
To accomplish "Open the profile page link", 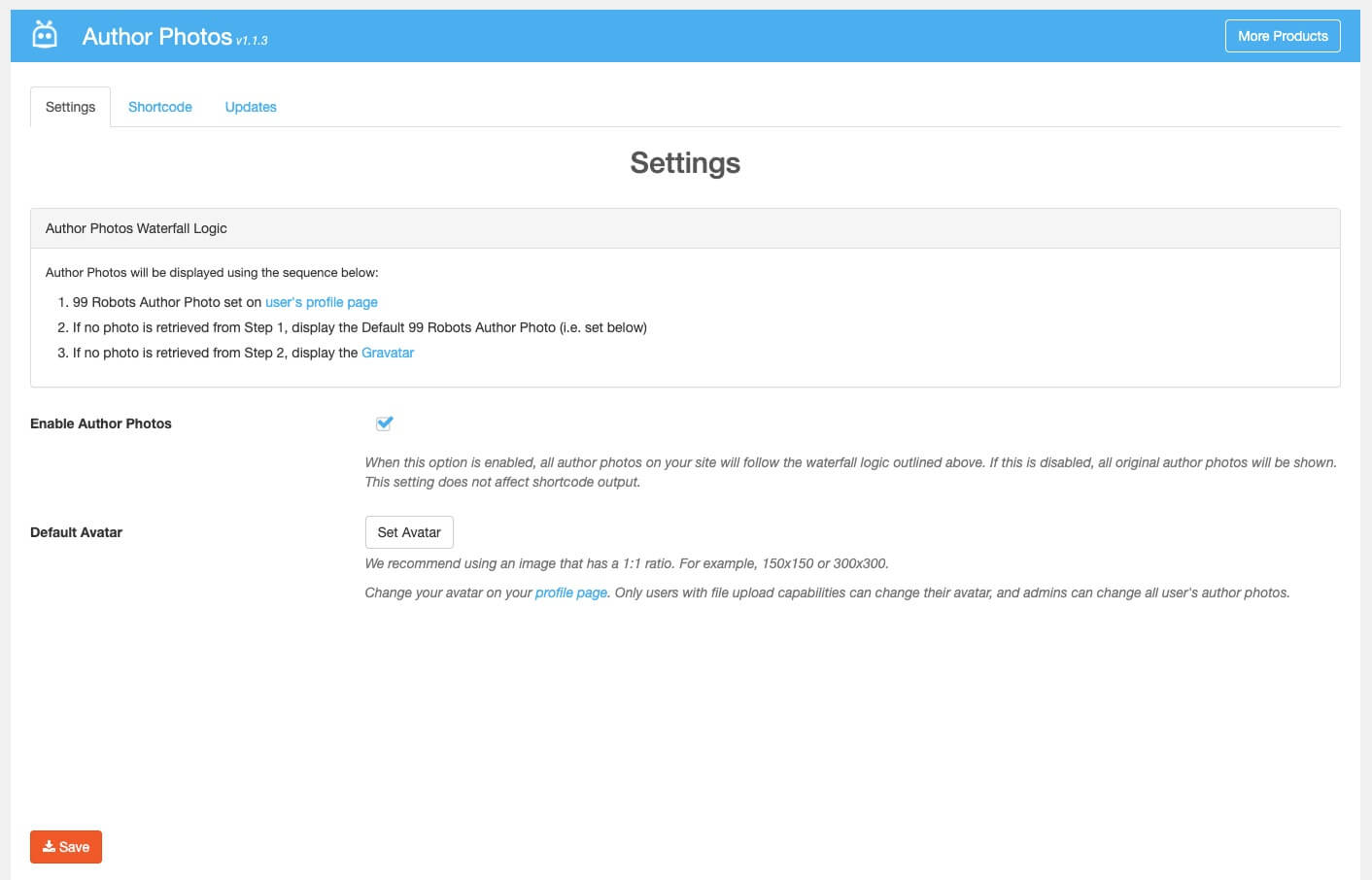I will coord(571,592).
